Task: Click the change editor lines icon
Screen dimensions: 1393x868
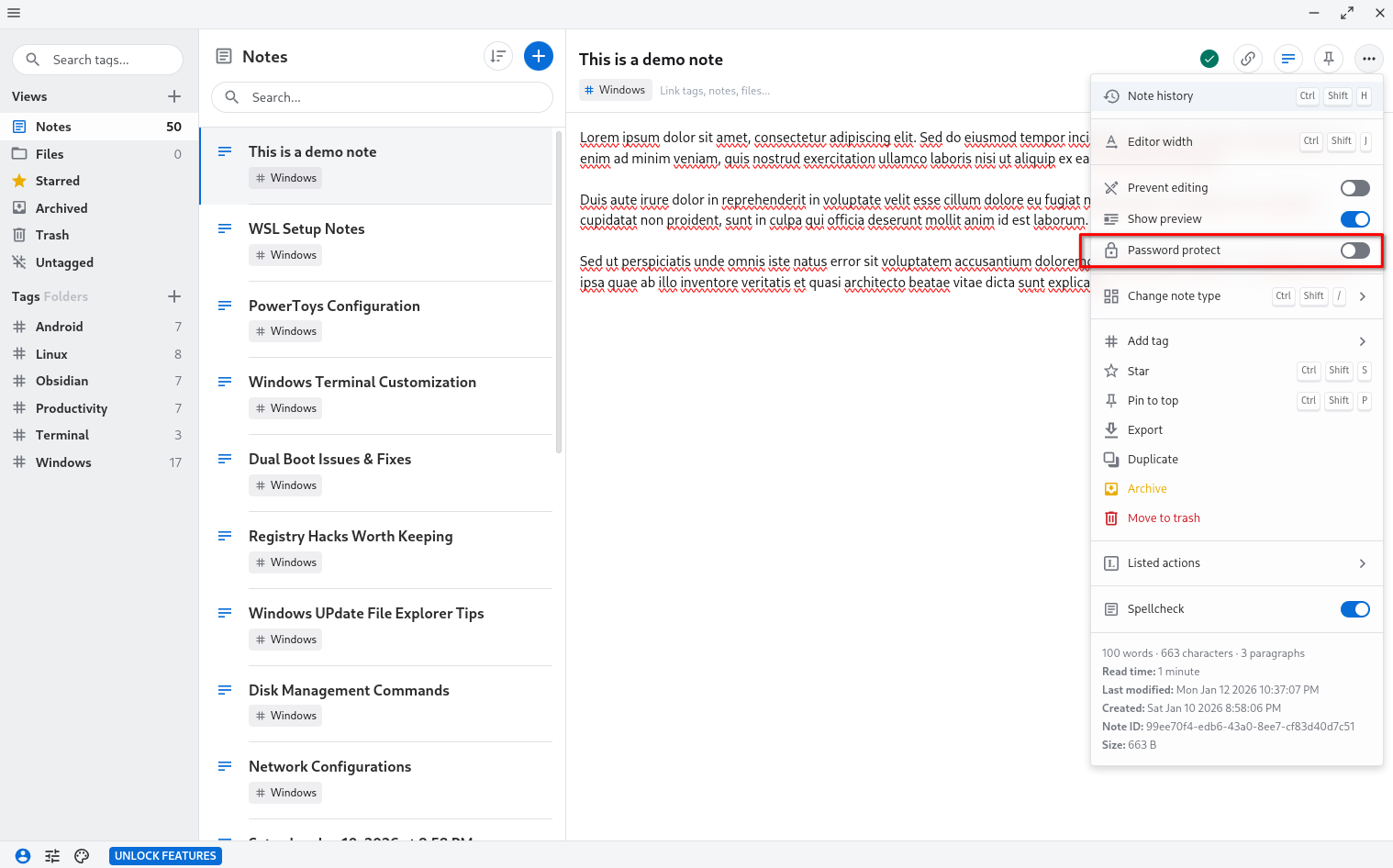Action: (x=1288, y=59)
